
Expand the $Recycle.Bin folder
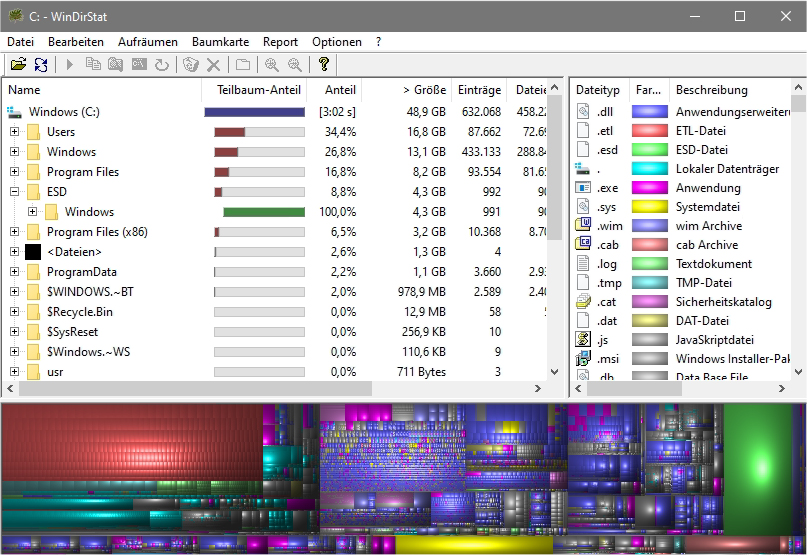pyautogui.click(x=14, y=312)
